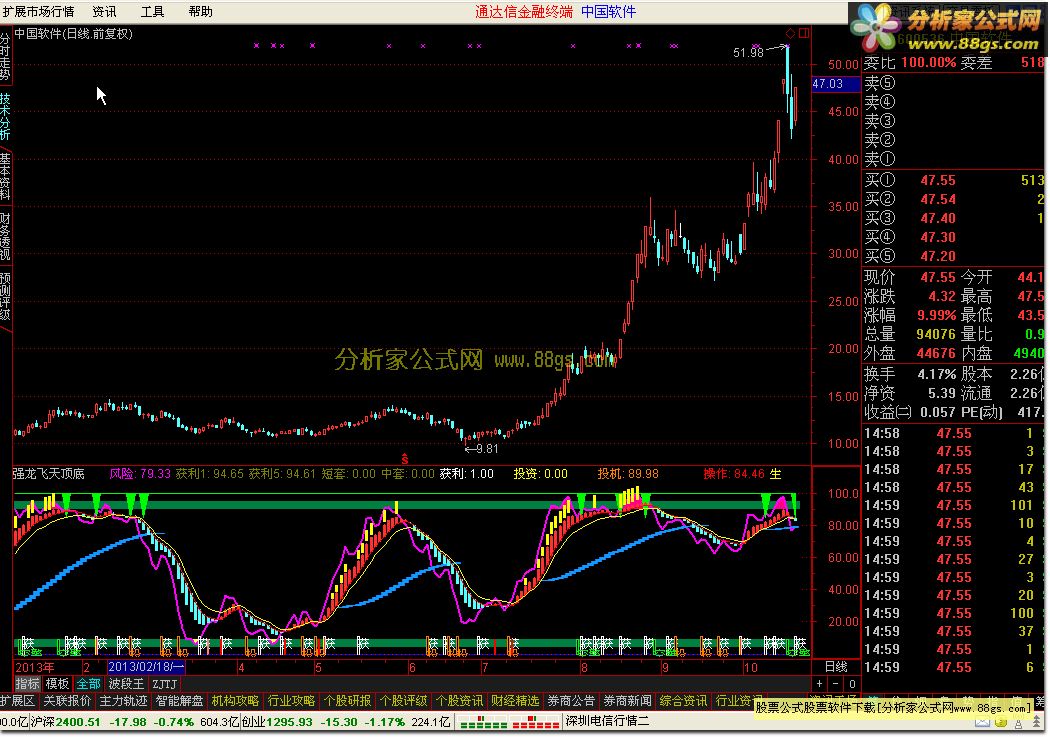The height and width of the screenshot is (737, 1050).
Task: Click the minus zoom button below the chart
Action: click(835, 684)
